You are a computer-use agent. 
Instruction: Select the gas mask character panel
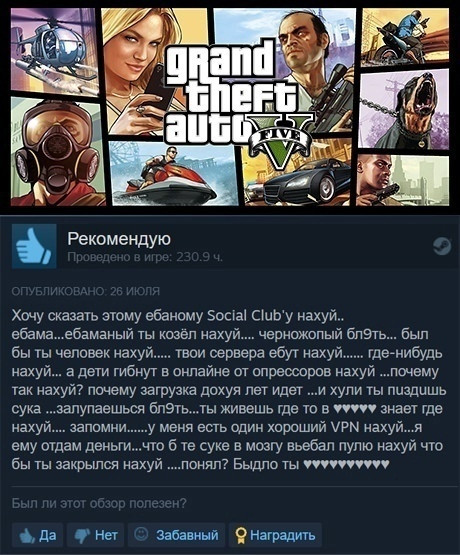[x=57, y=152]
